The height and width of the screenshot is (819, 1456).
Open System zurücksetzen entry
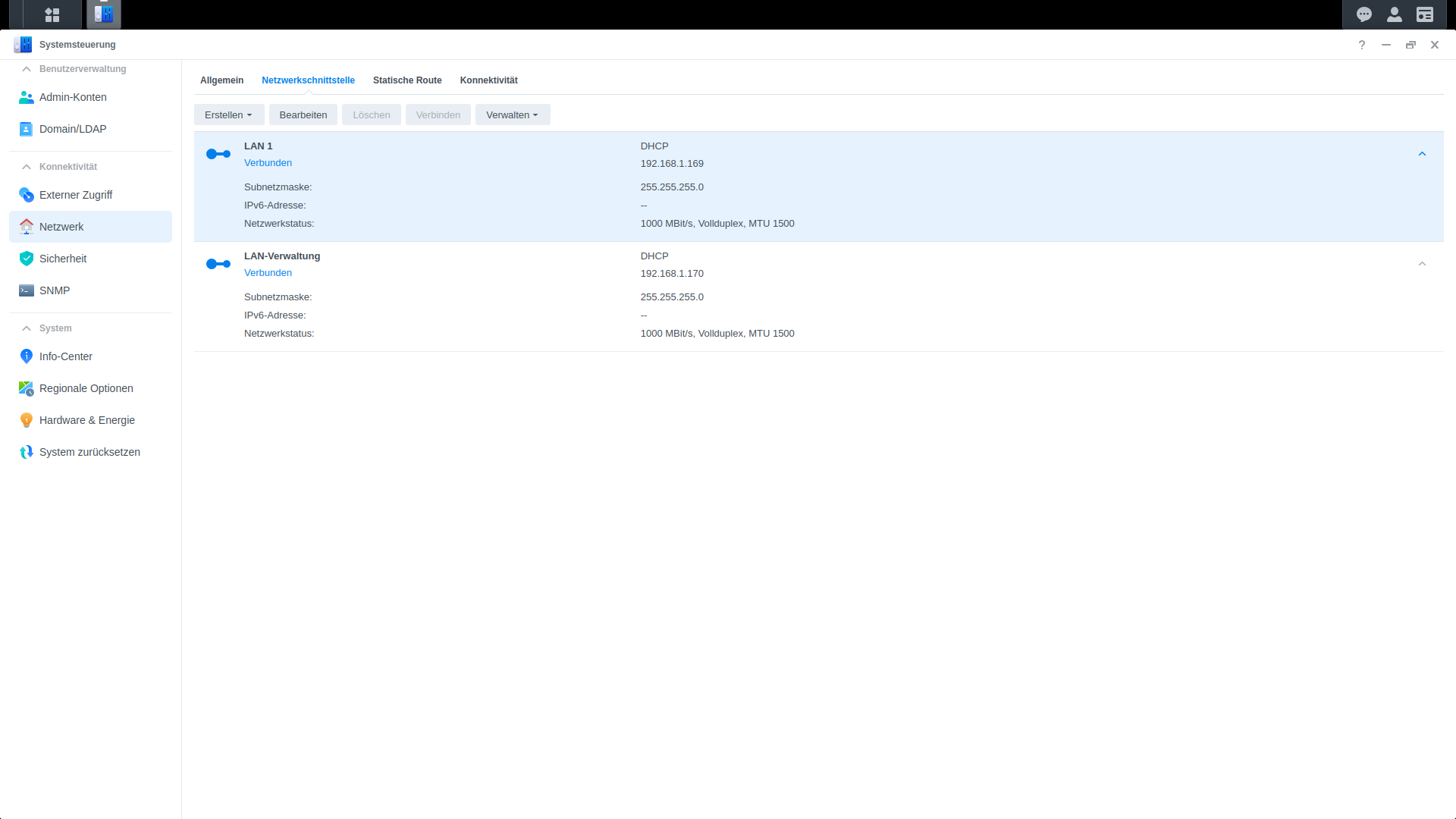(x=89, y=452)
